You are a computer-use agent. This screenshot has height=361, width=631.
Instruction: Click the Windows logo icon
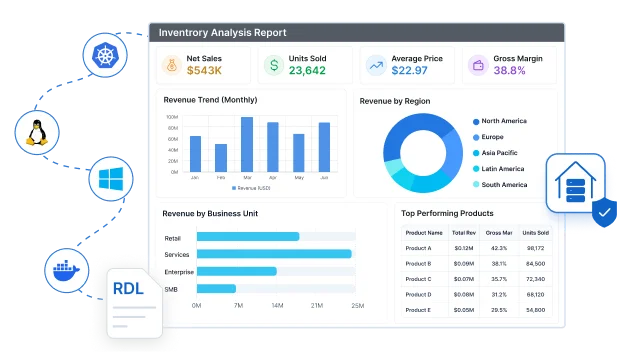[111, 179]
